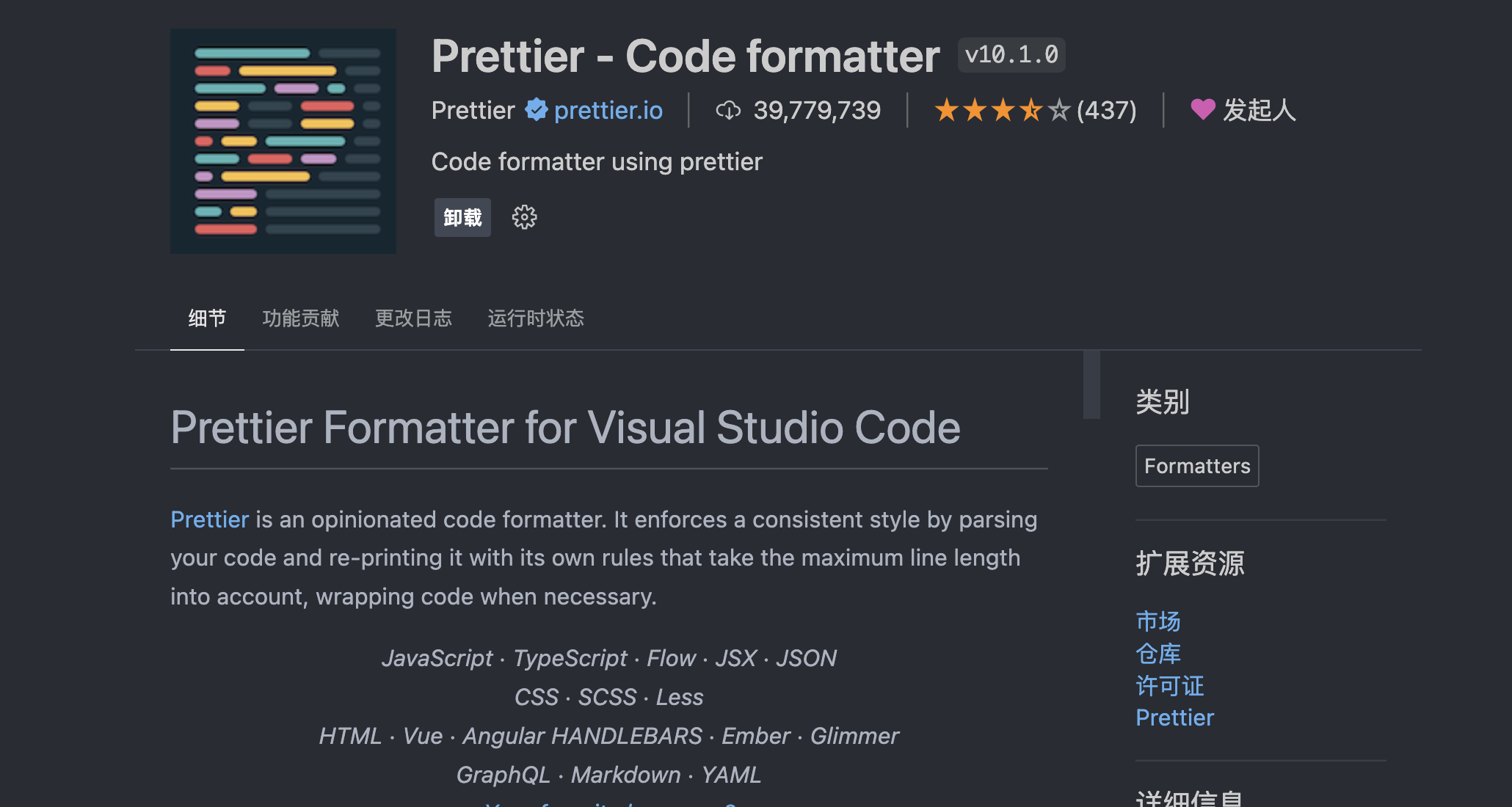View the 运行时状态 tab
This screenshot has width=1512, height=807.
pyautogui.click(x=535, y=318)
